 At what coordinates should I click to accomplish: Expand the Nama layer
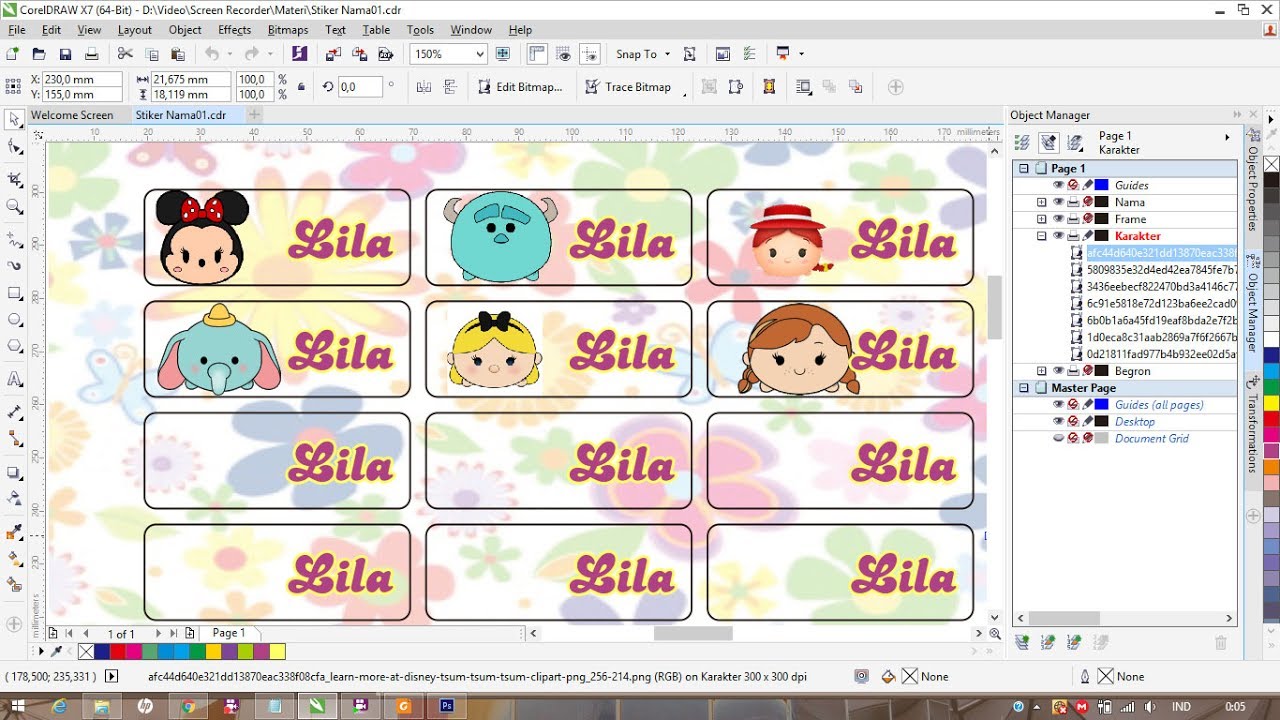point(1041,202)
